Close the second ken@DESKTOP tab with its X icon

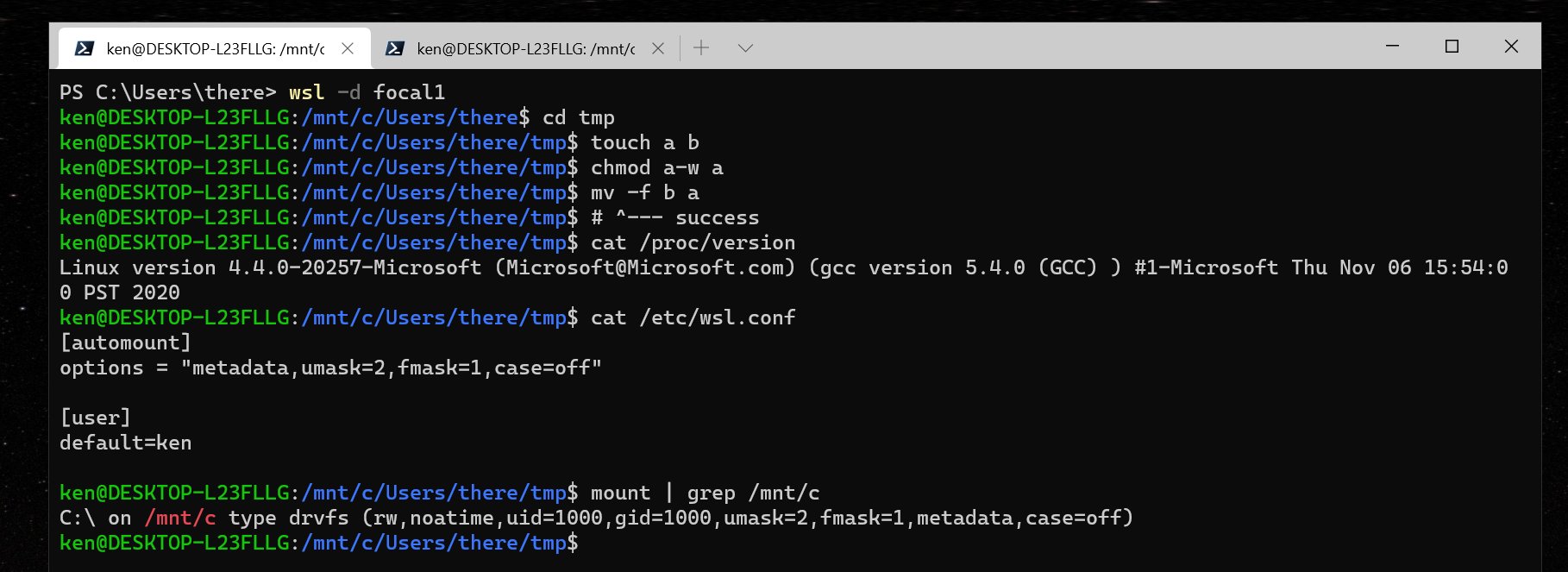[658, 48]
